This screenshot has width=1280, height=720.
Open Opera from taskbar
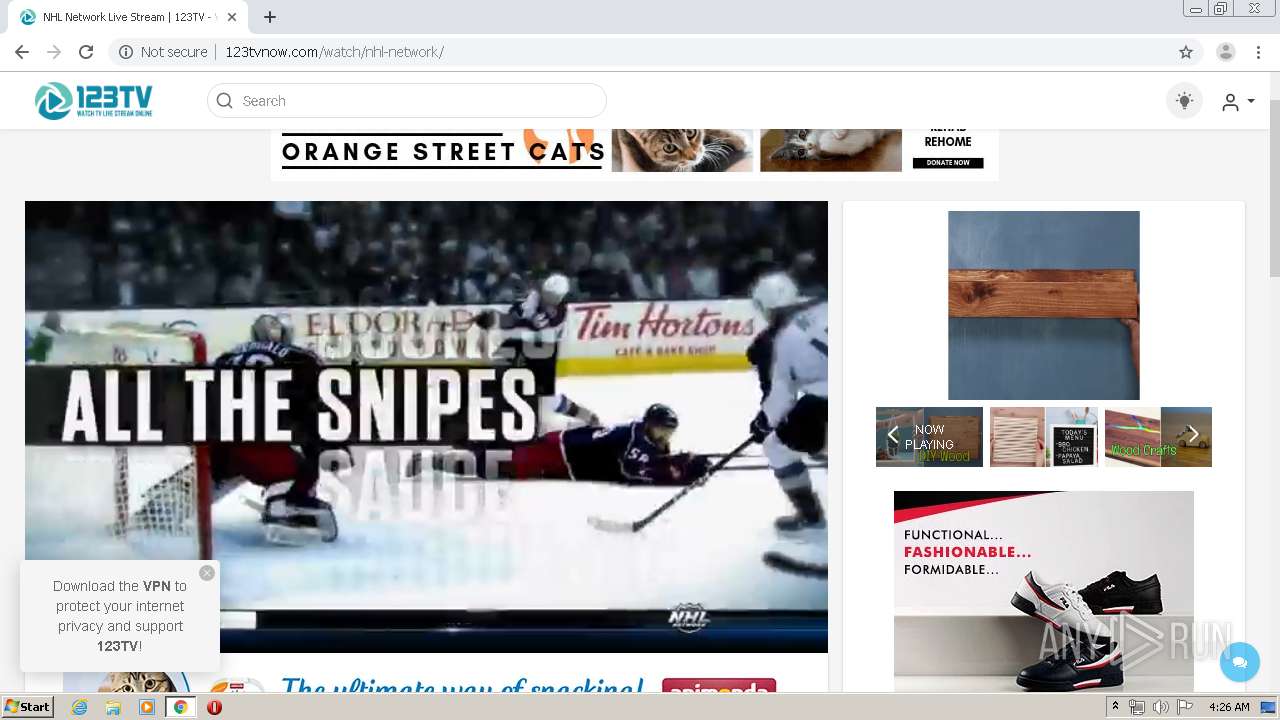click(x=214, y=707)
